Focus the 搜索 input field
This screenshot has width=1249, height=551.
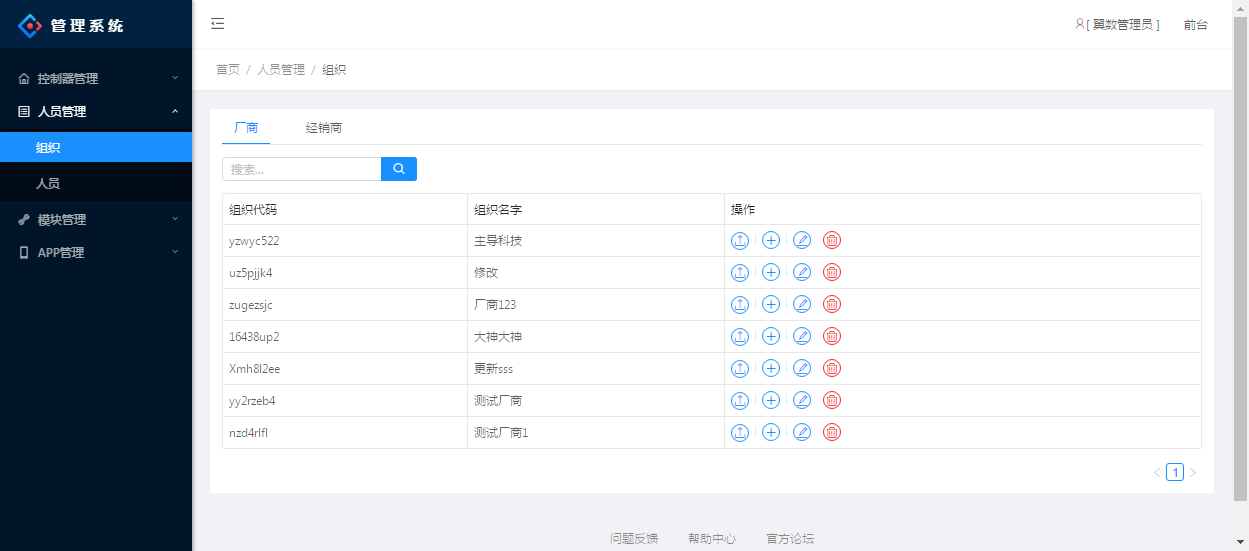(301, 169)
